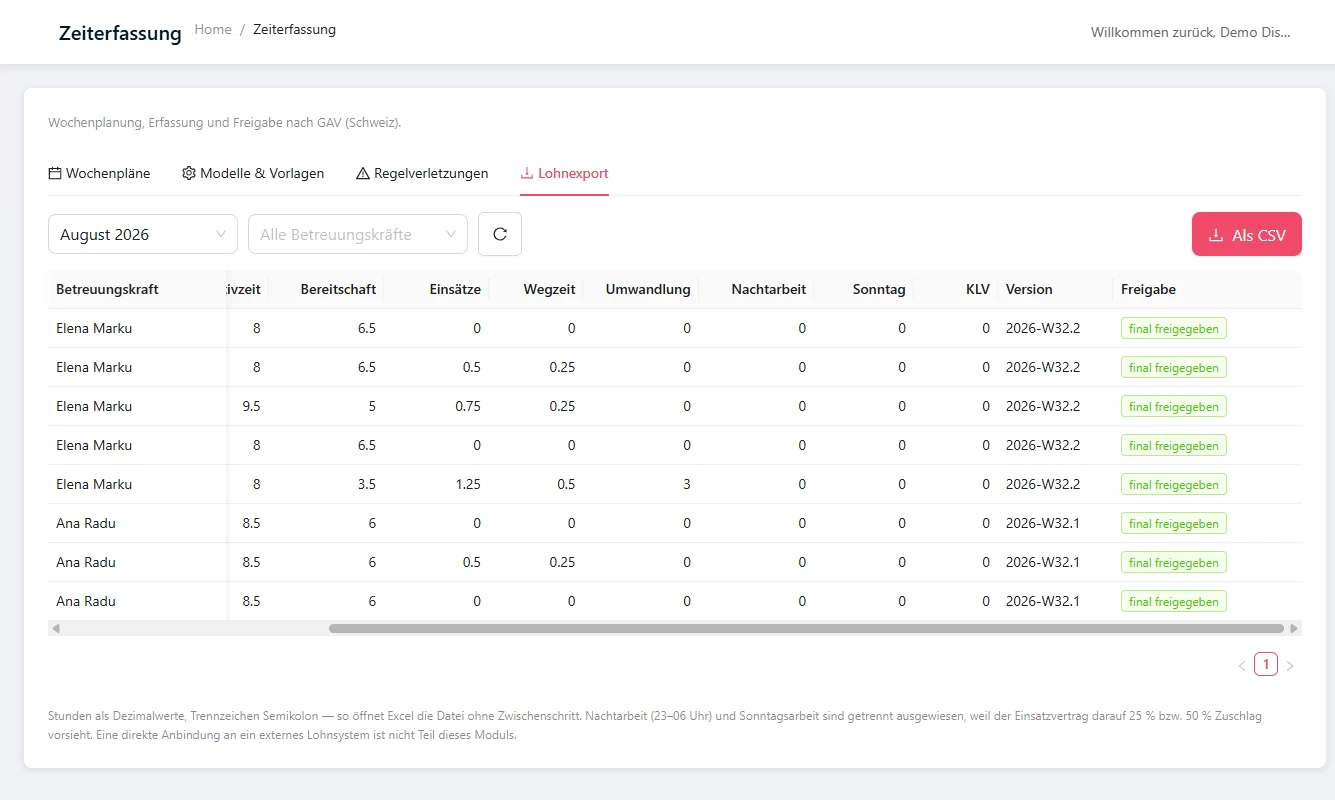Viewport: 1335px width, 800px height.
Task: Select the Lohnexport tab
Action: [x=564, y=173]
